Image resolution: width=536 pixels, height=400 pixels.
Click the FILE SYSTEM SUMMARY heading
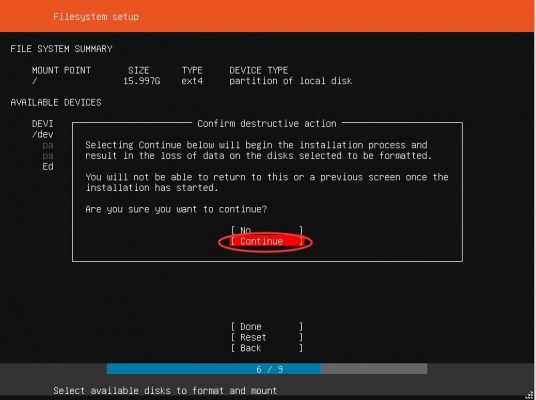(x=61, y=49)
